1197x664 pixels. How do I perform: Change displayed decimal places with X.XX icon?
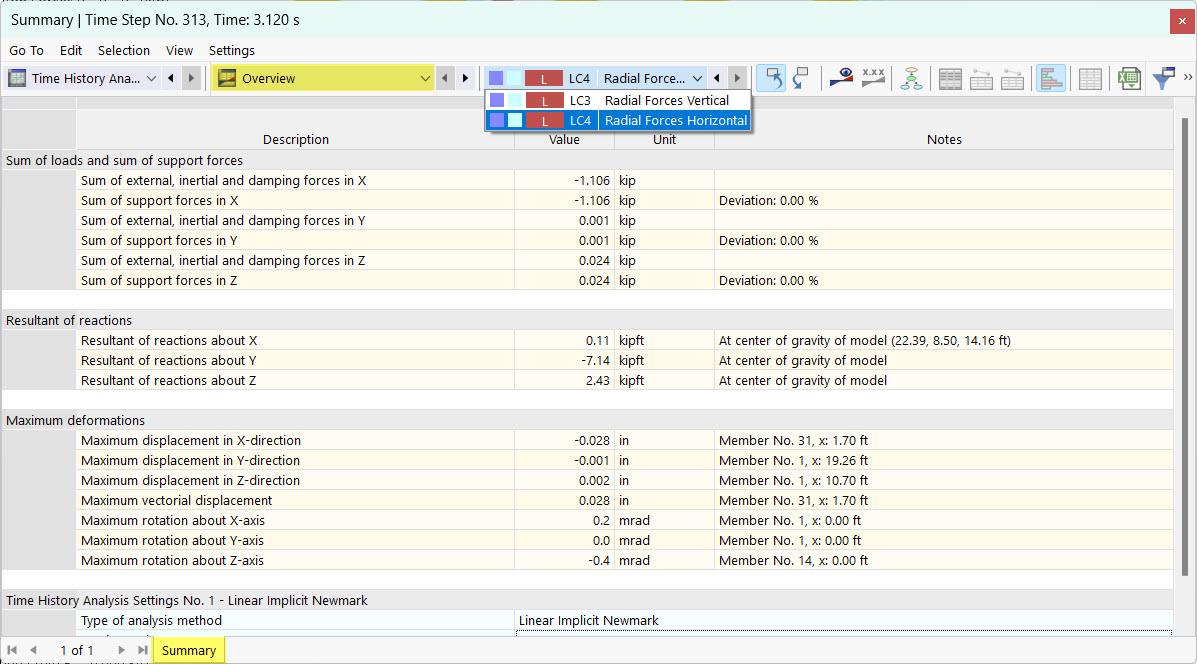click(873, 77)
